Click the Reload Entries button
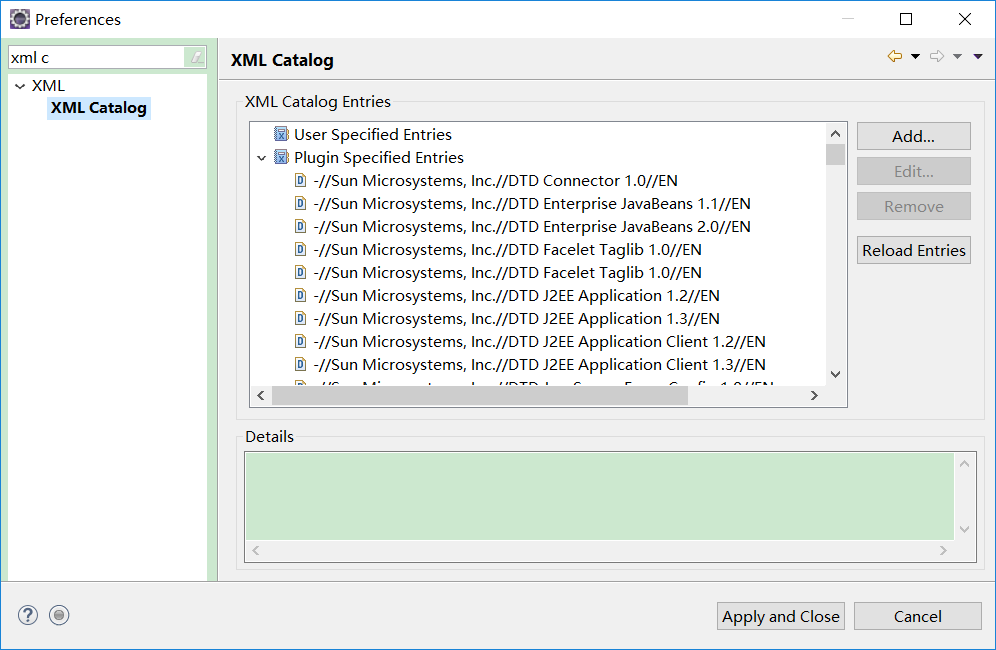This screenshot has height=650, width=996. pyautogui.click(x=913, y=250)
